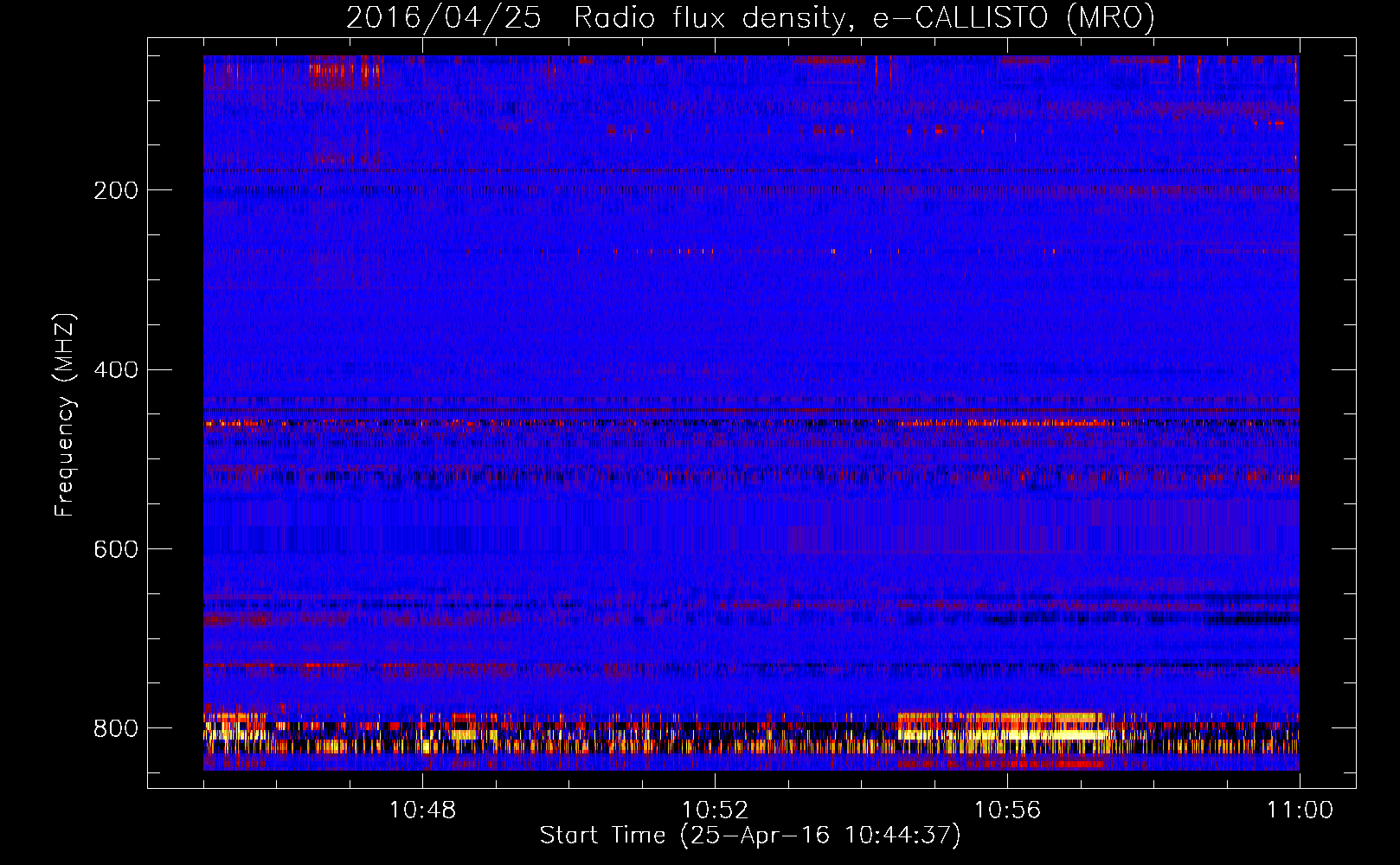The width and height of the screenshot is (1400, 865).
Task: Click the 10:56 time tick label
Action: [1007, 811]
